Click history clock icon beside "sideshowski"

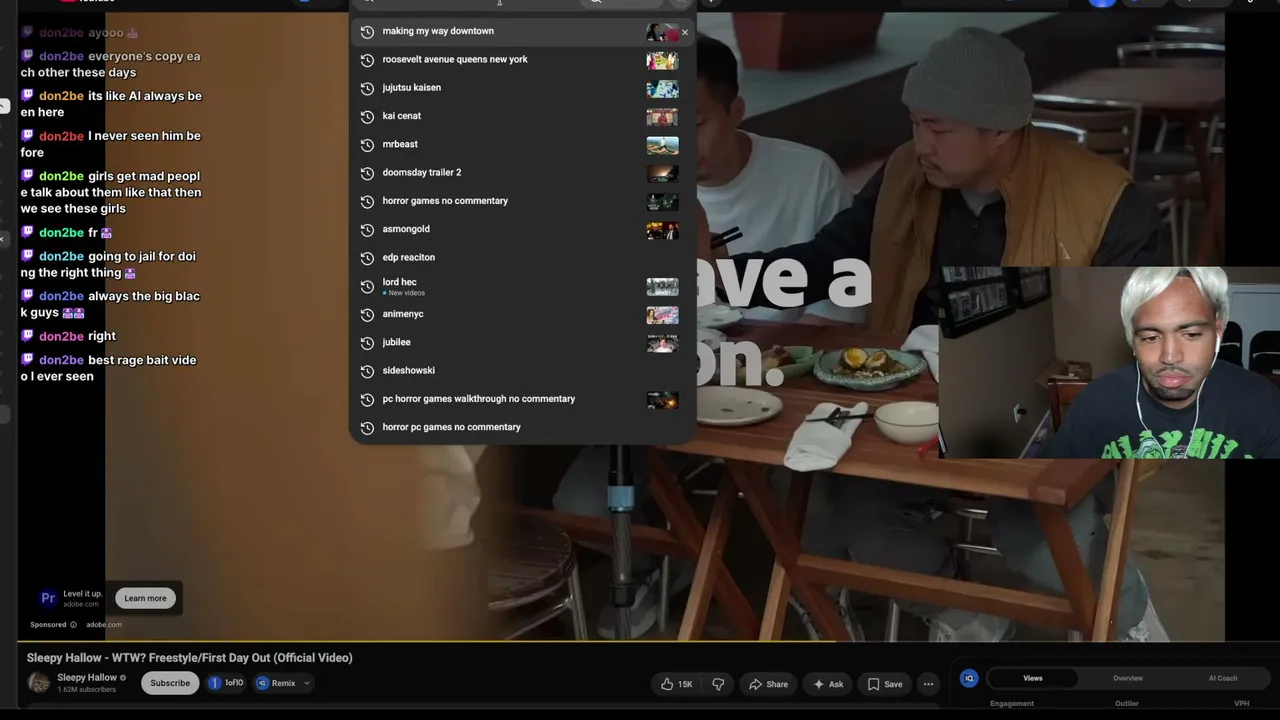tap(367, 370)
